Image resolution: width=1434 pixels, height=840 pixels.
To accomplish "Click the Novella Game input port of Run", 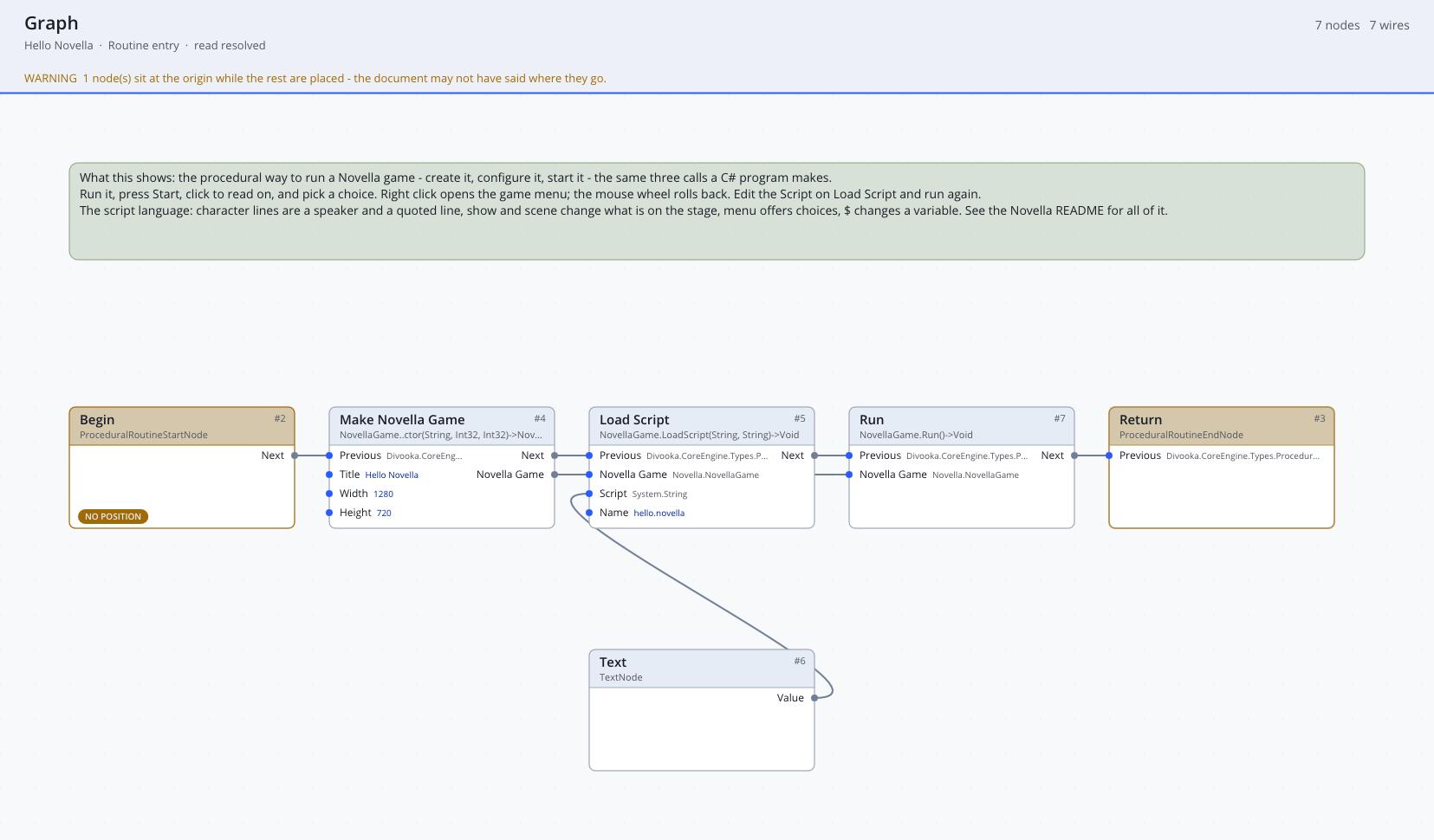I will coord(849,475).
